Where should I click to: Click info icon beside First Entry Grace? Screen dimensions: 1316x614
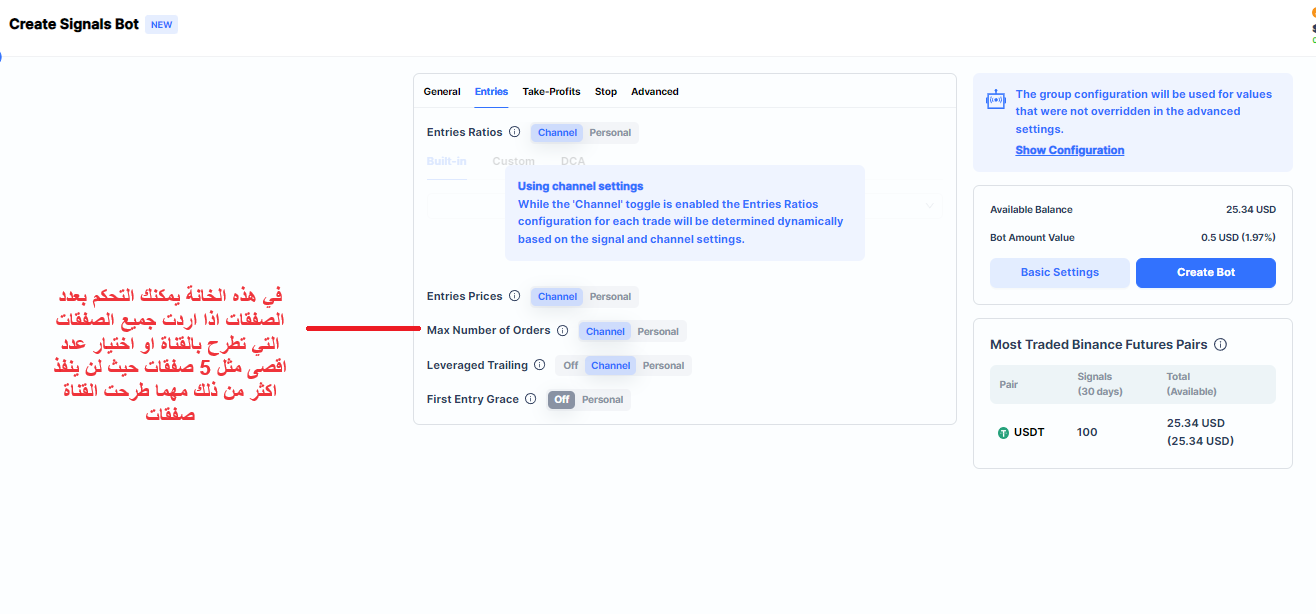(x=531, y=399)
